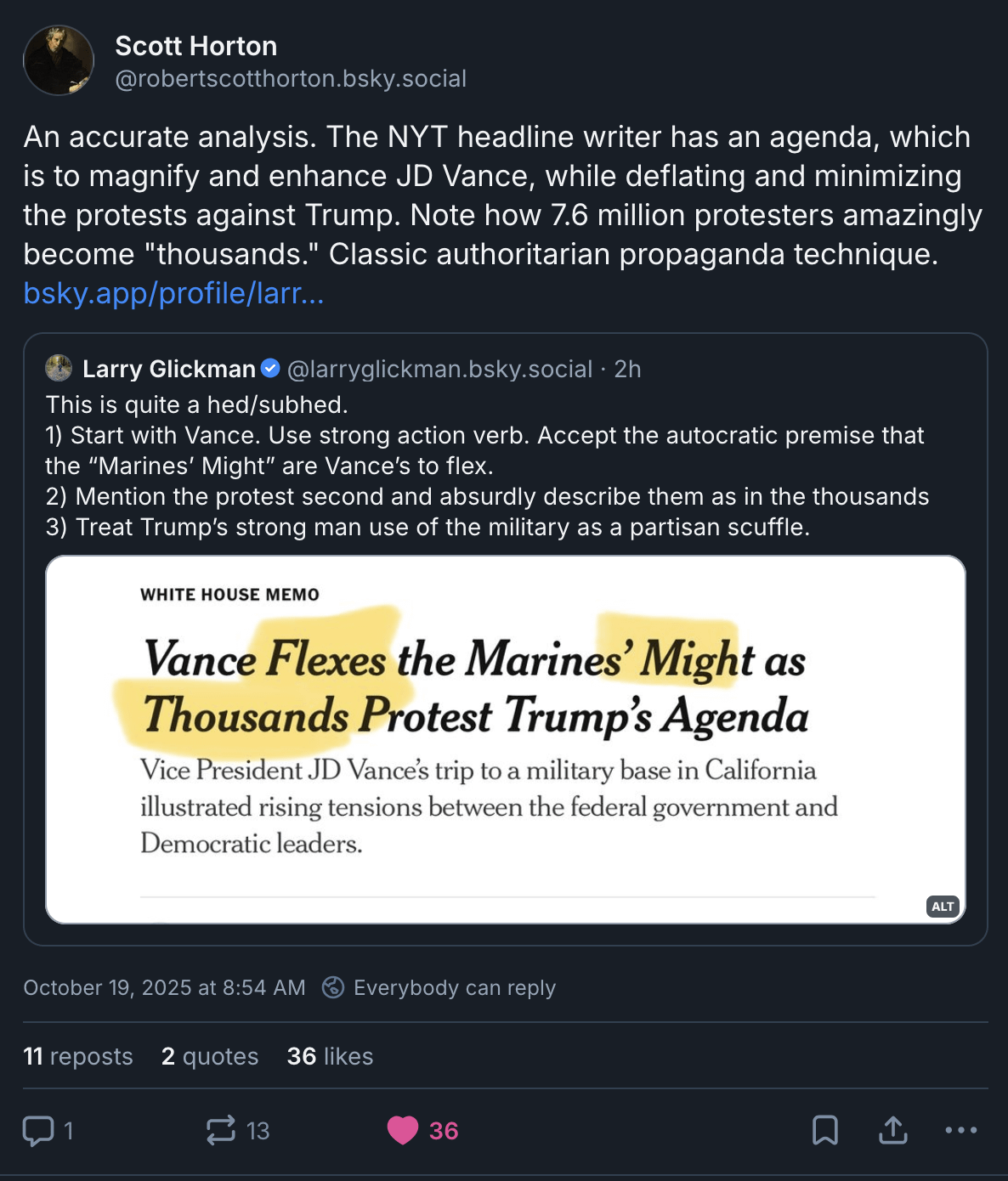Repost this post using the repost icon

coord(221,1131)
